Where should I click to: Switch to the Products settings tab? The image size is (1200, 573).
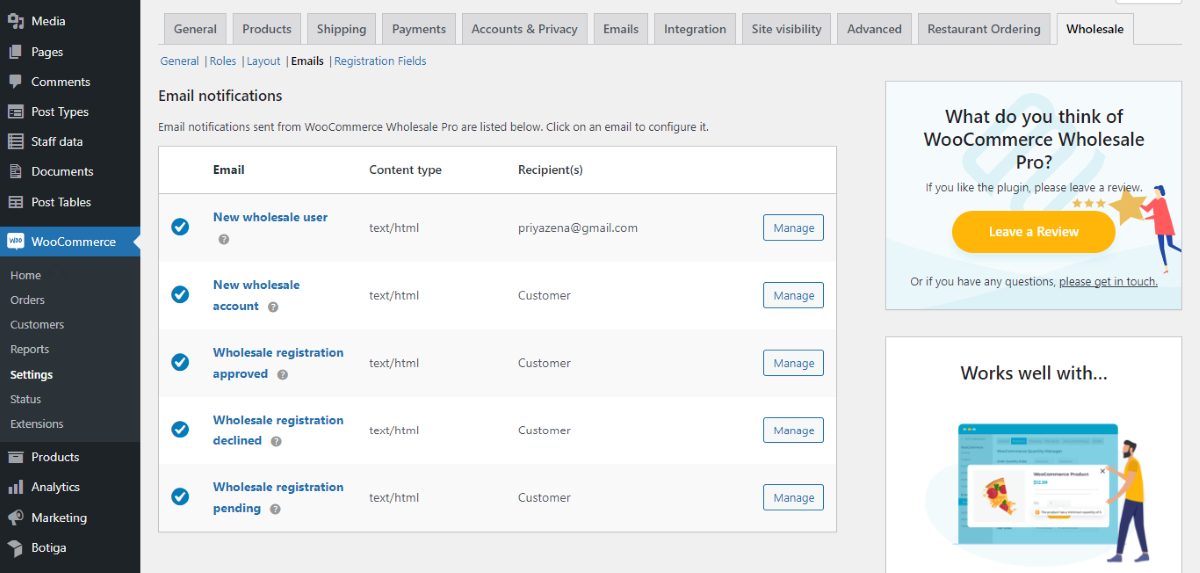tap(267, 29)
